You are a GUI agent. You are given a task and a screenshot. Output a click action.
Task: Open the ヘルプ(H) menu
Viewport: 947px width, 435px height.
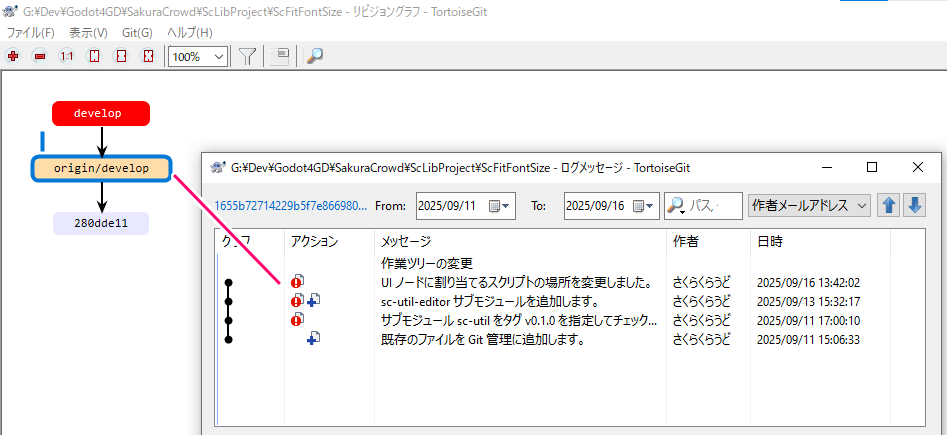click(x=190, y=33)
